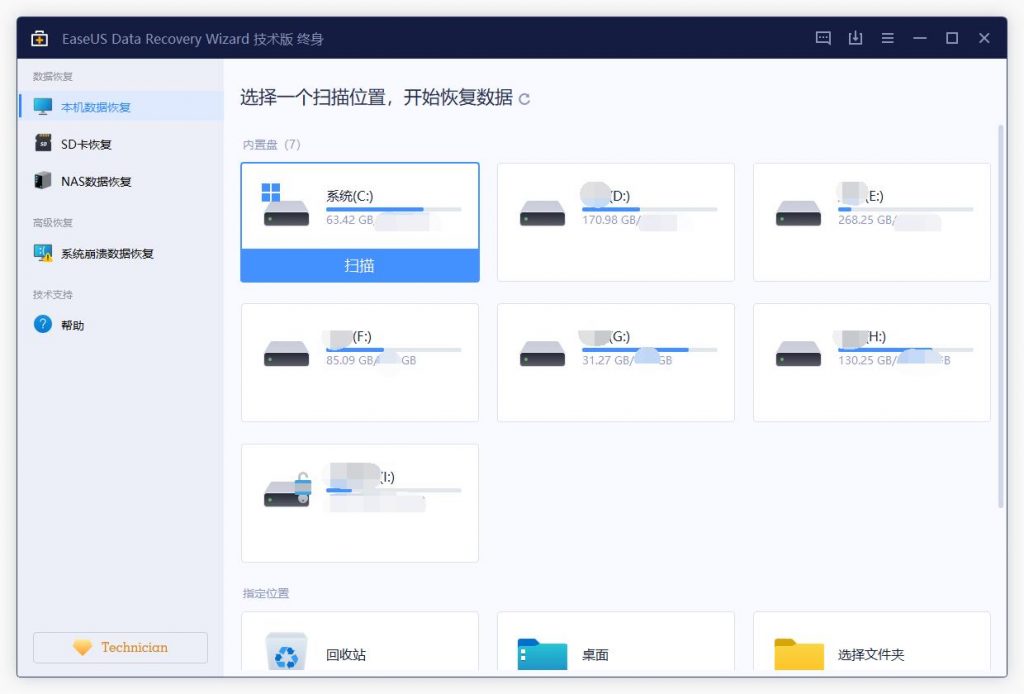Open the 回收站 Recycle Bin recovery option

[x=287, y=652]
